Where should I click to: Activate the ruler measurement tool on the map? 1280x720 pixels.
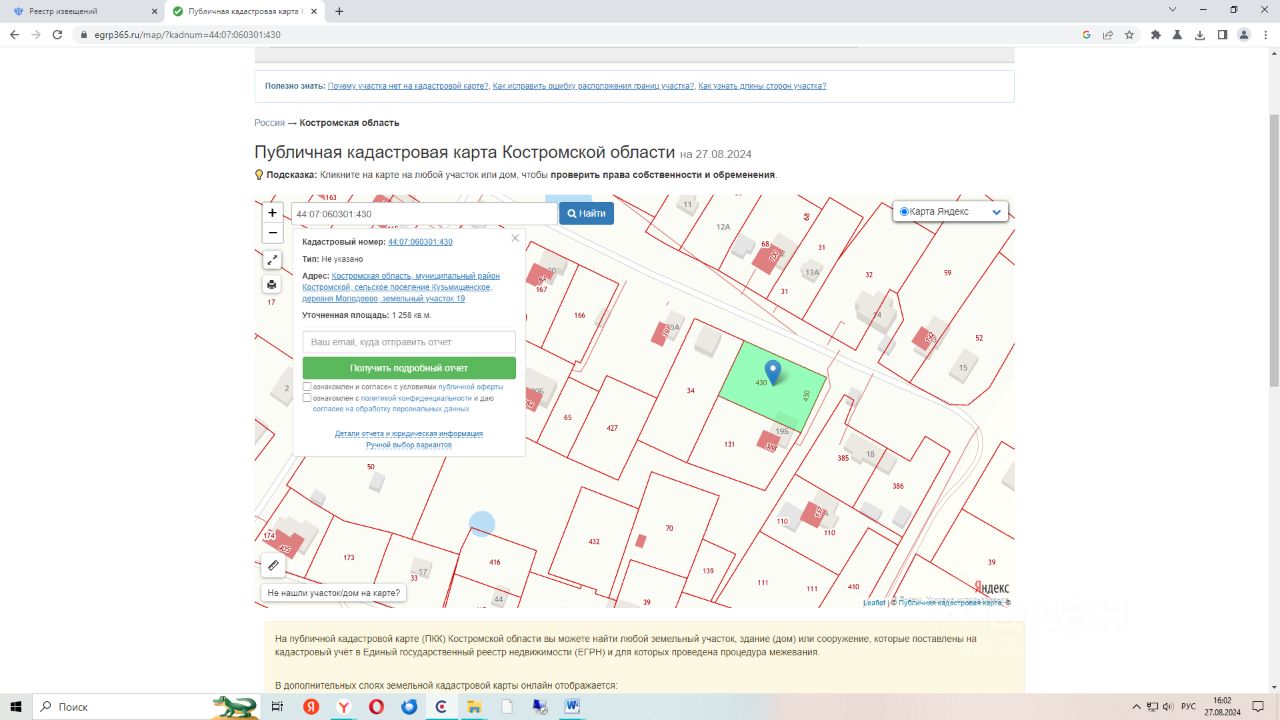273,565
